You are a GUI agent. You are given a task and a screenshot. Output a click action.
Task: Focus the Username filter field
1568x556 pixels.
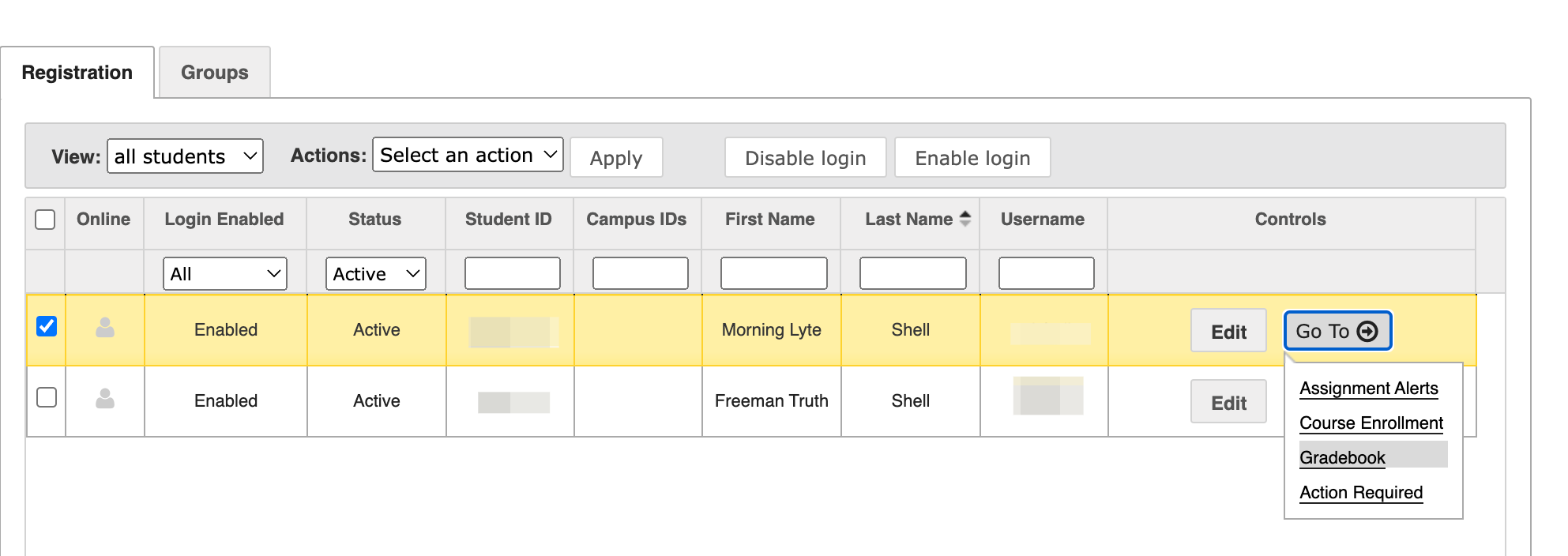tap(1047, 273)
